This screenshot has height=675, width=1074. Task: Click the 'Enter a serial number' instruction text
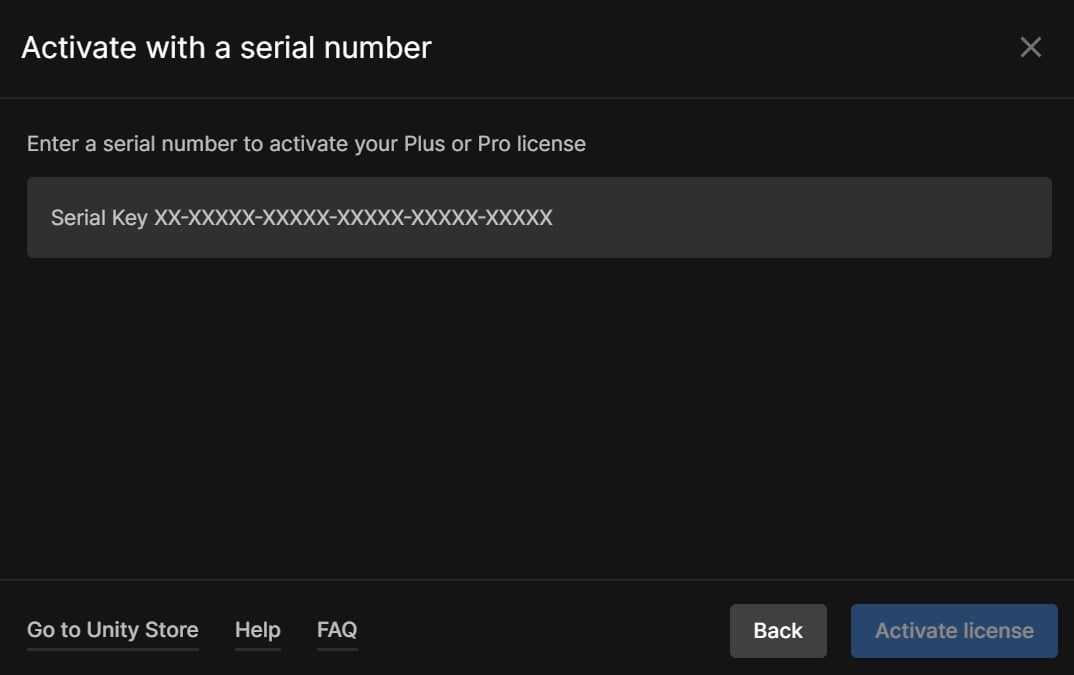tap(306, 143)
